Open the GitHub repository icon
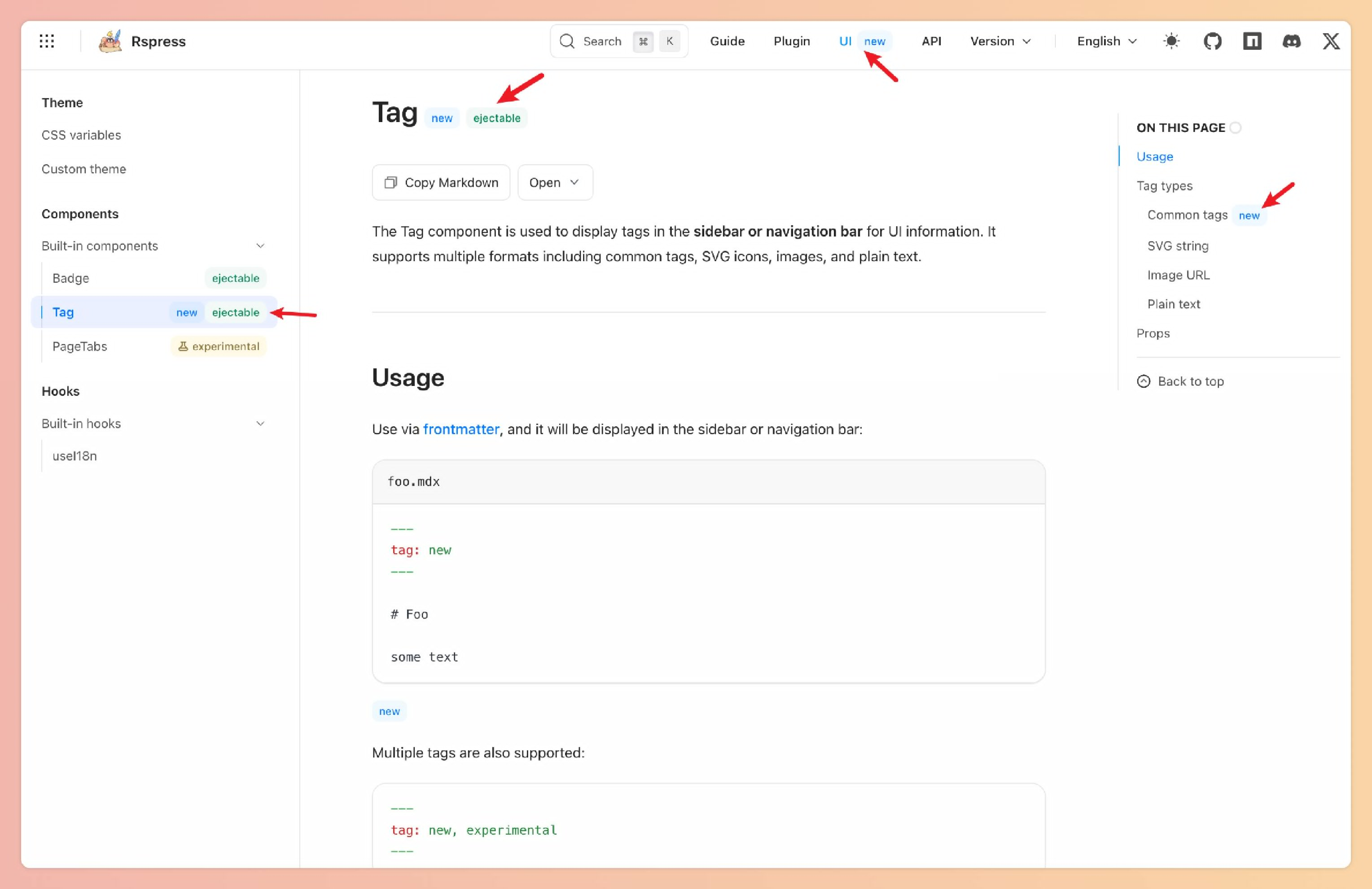This screenshot has width=1372, height=889. (x=1212, y=41)
